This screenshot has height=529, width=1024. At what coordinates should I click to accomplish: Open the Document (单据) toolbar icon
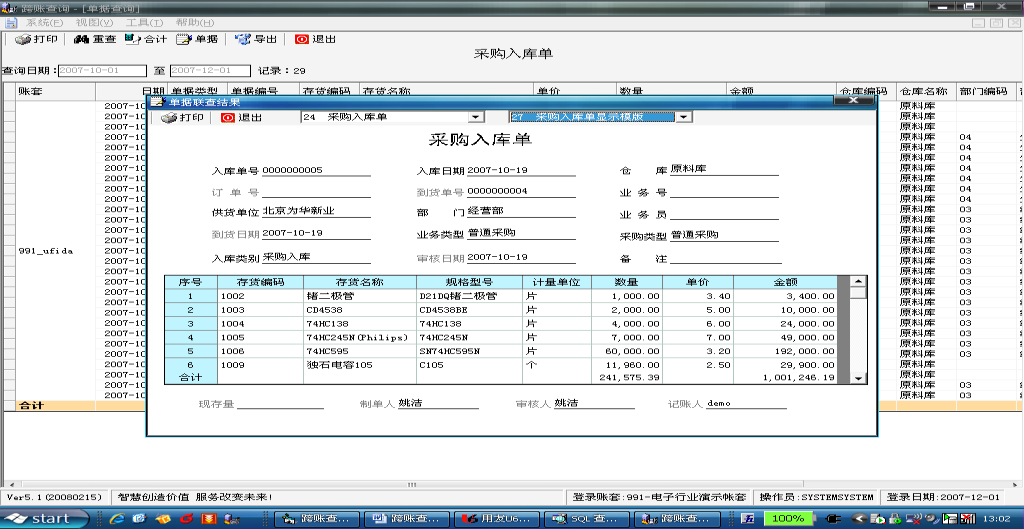pos(184,40)
